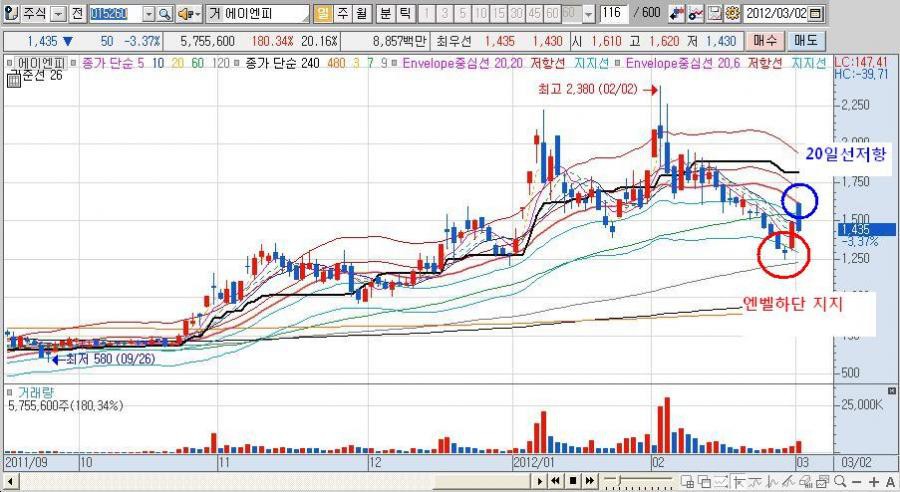
Task: Click the fast-forward button below the chart
Action: tap(589, 481)
